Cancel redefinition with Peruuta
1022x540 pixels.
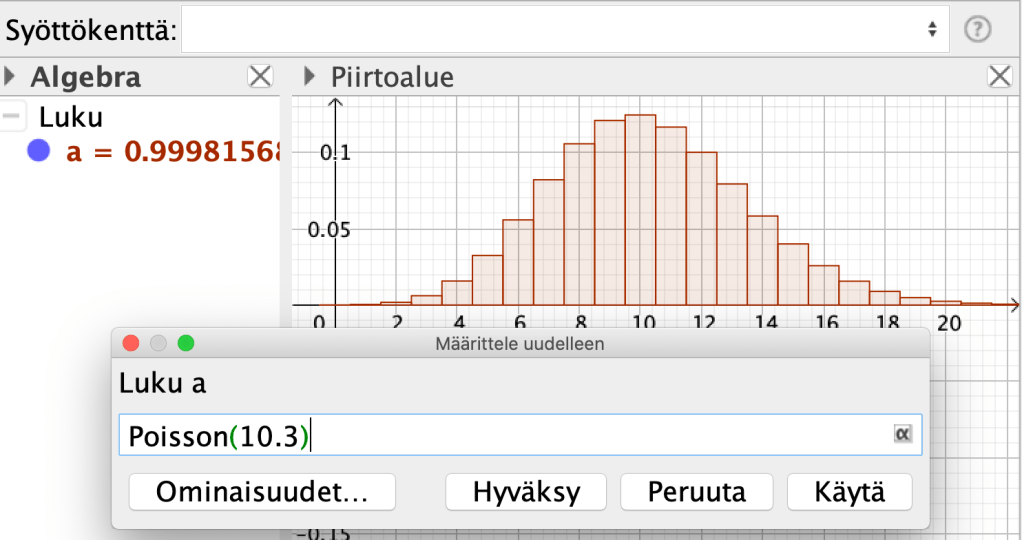696,492
